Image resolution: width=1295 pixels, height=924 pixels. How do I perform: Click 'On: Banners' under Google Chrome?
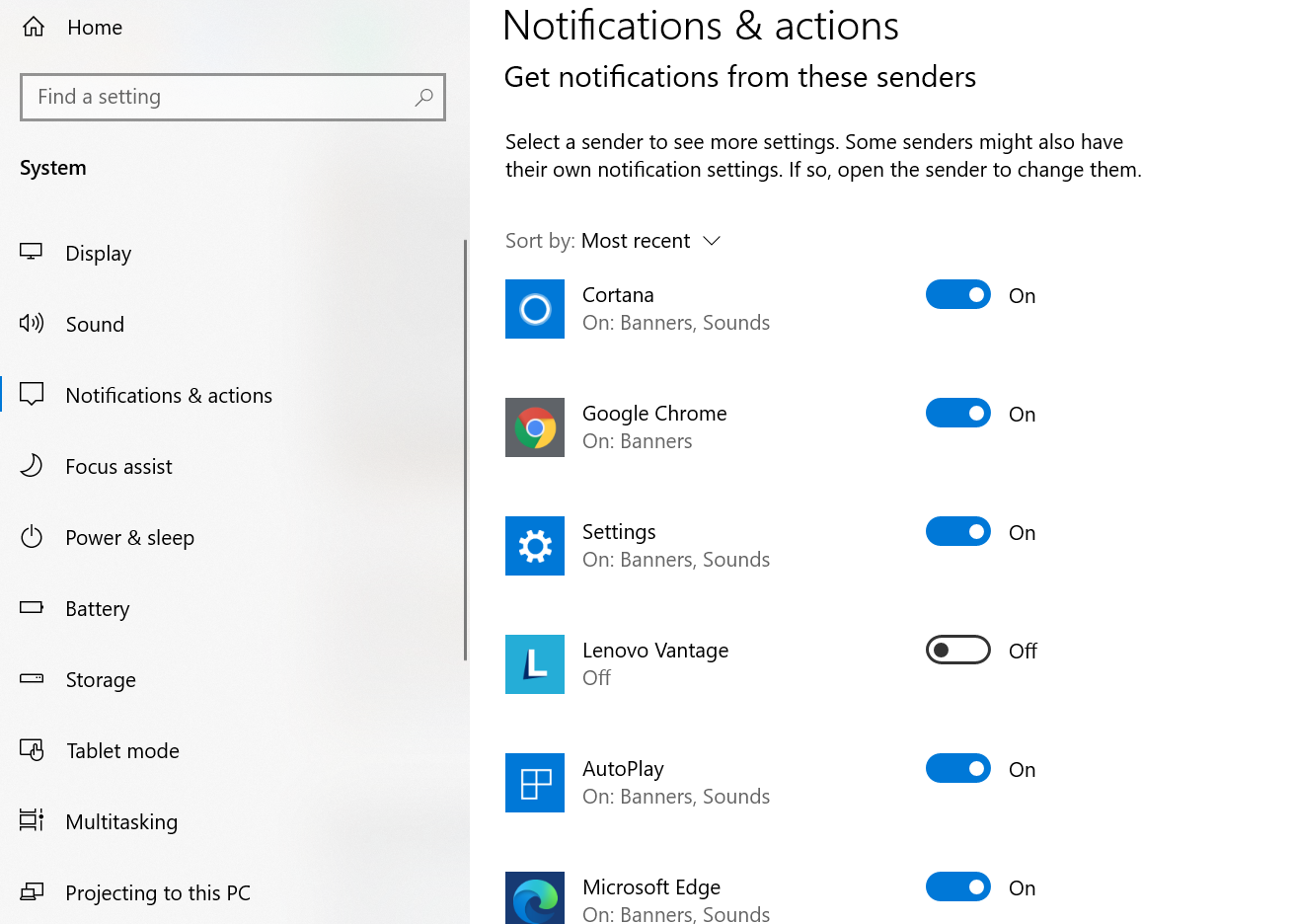(637, 441)
